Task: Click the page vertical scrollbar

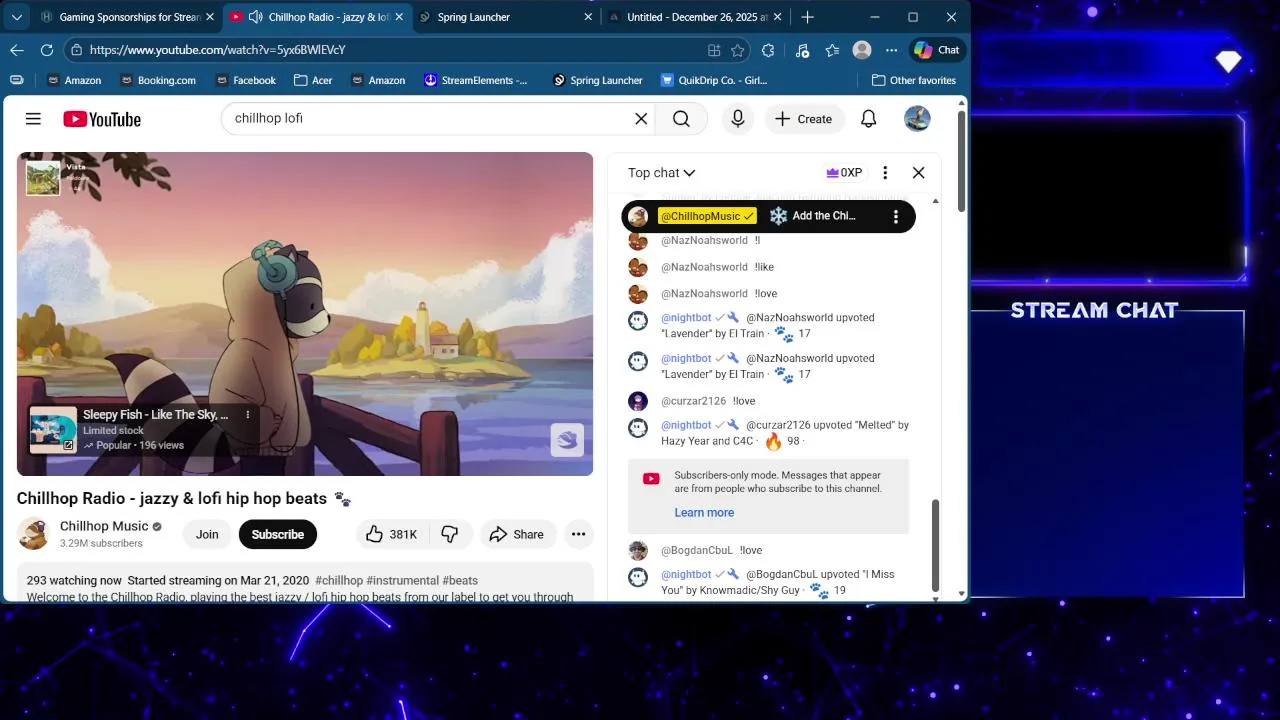Action: [x=962, y=160]
